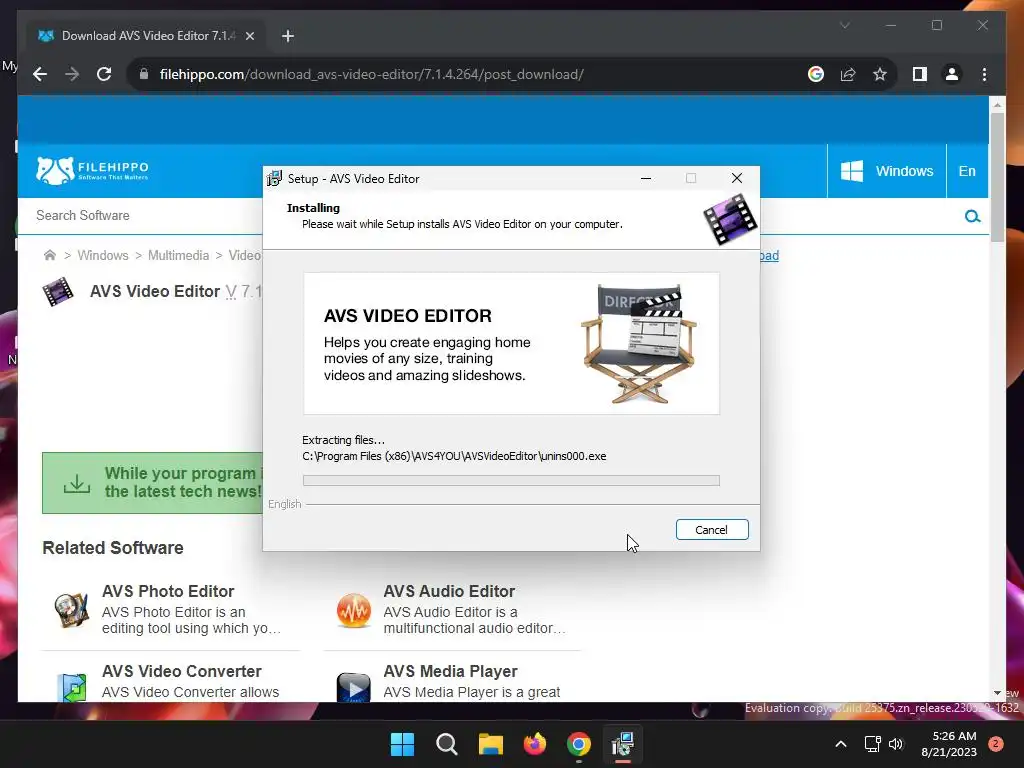Open AVS Photo Editor related software

click(x=168, y=591)
